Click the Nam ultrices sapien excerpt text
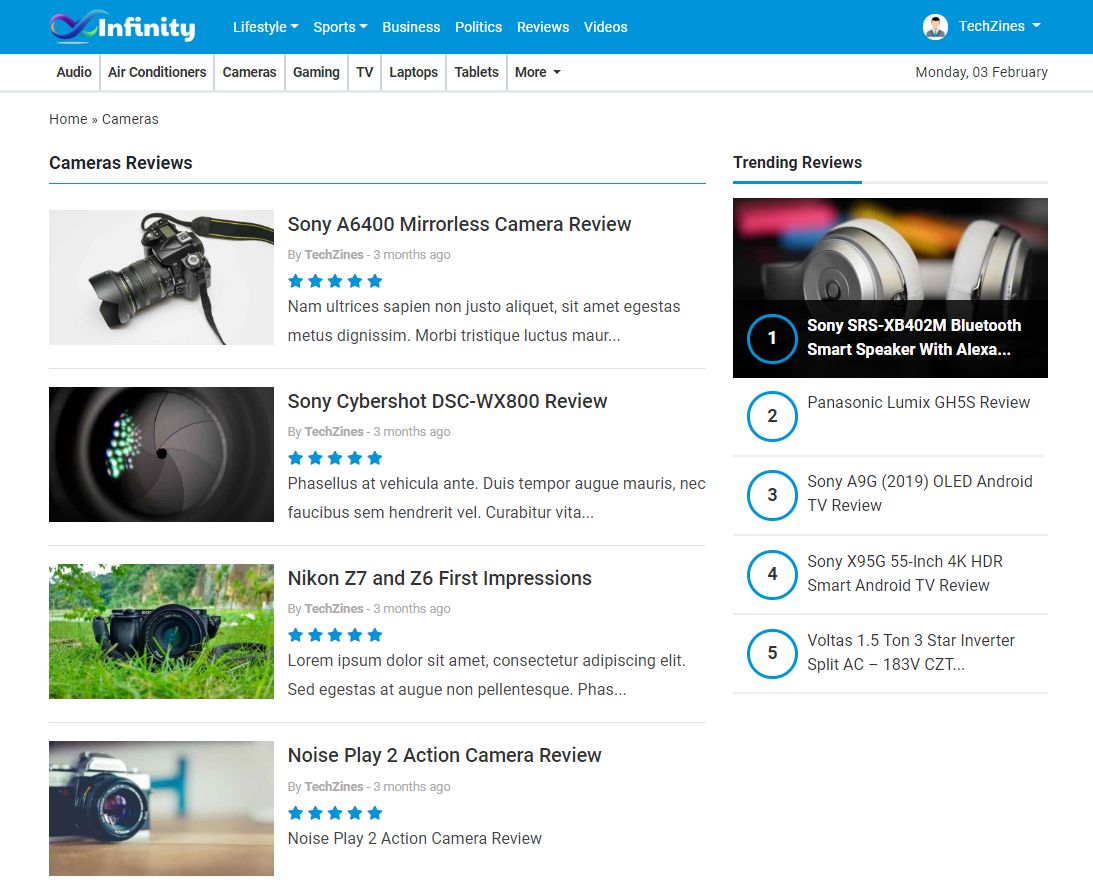1093x889 pixels. coord(484,321)
